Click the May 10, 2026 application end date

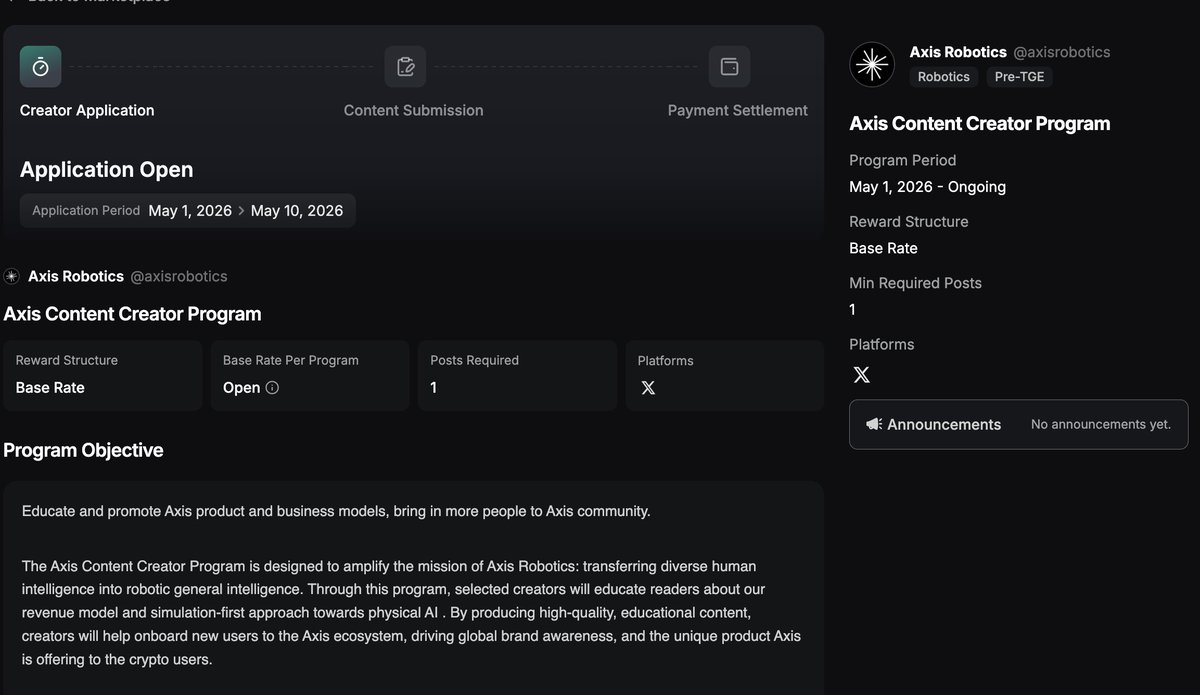click(297, 211)
